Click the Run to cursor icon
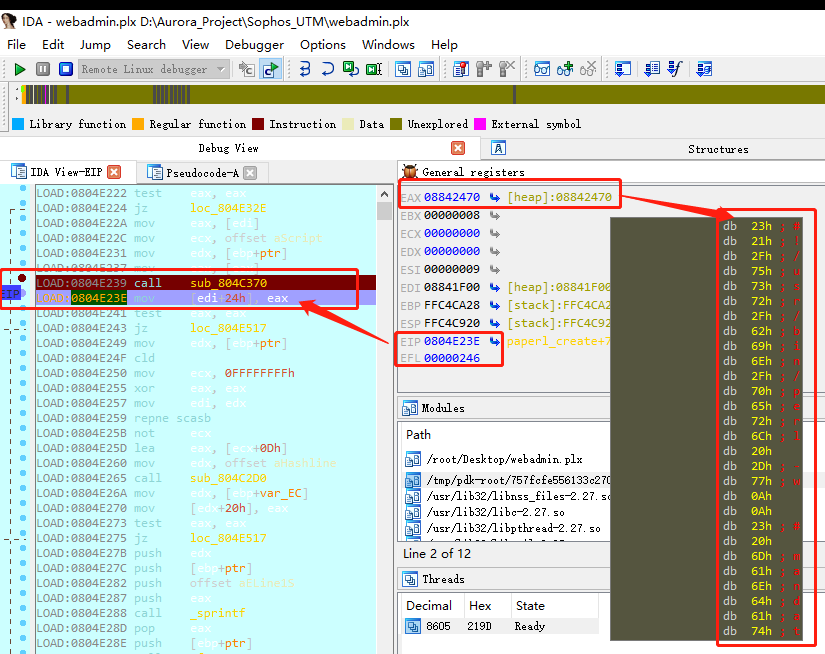Viewport: 825px width, 654px height. (x=374, y=69)
